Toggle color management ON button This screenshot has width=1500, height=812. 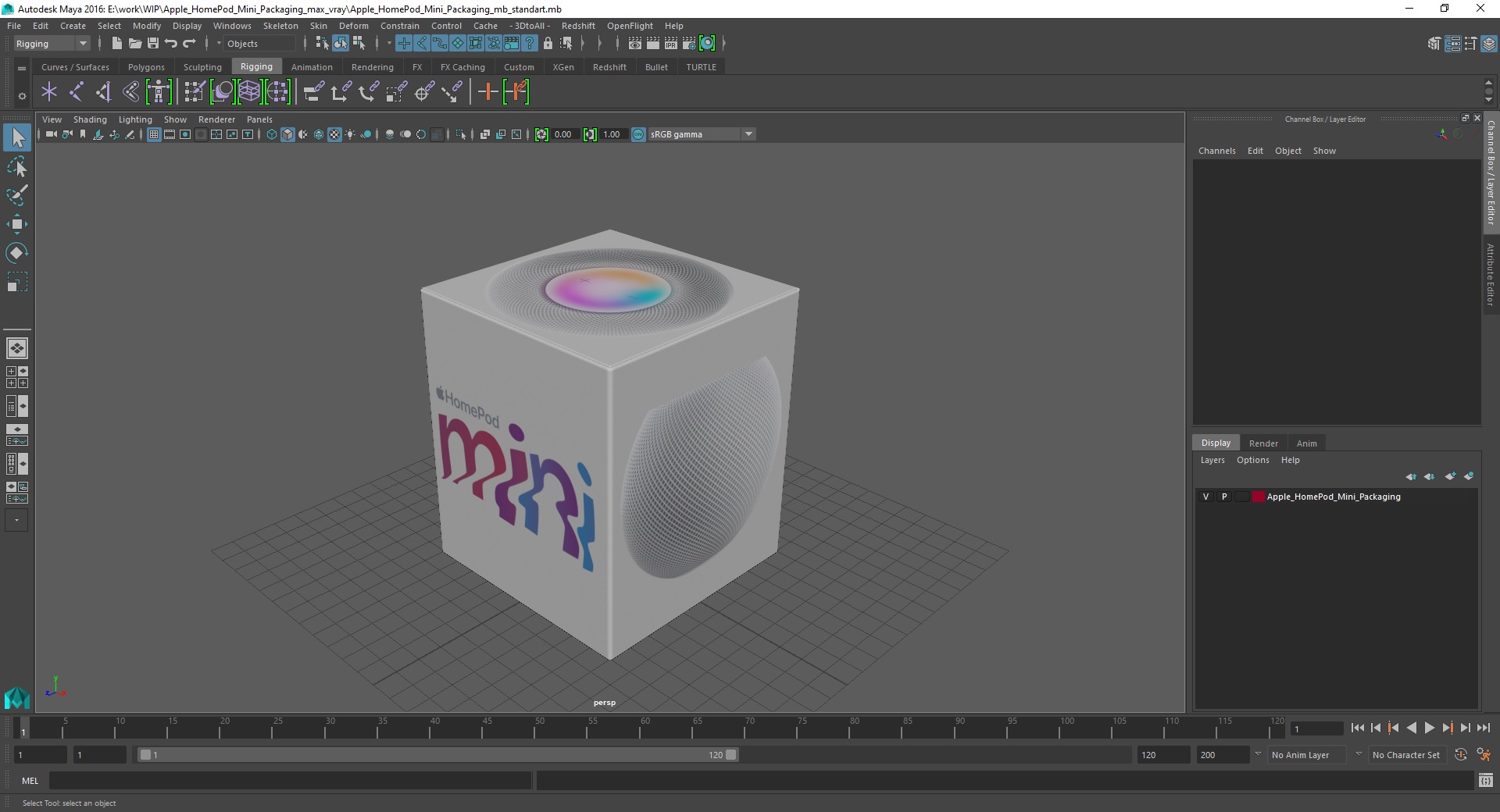click(x=638, y=134)
